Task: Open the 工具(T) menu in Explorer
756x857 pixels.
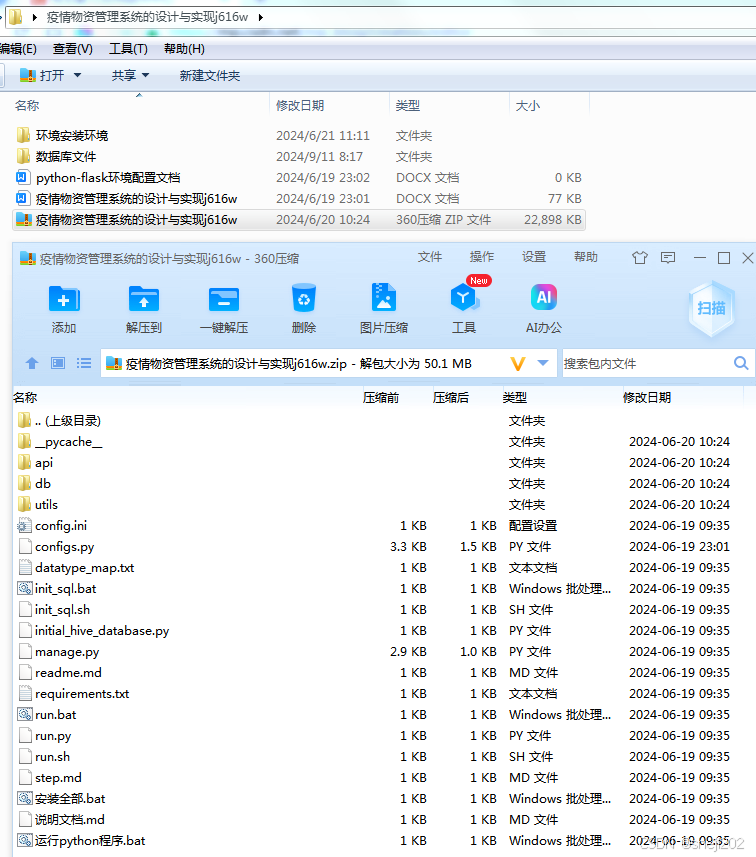Action: 128,49
